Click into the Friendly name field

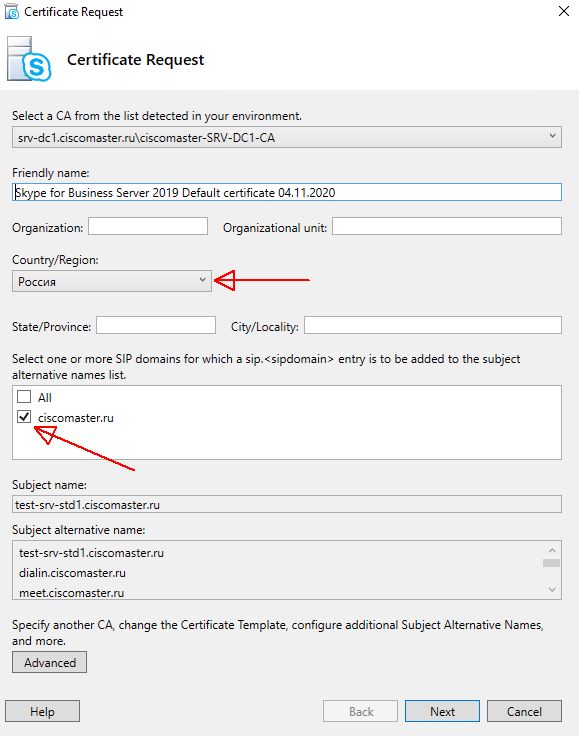point(287,192)
